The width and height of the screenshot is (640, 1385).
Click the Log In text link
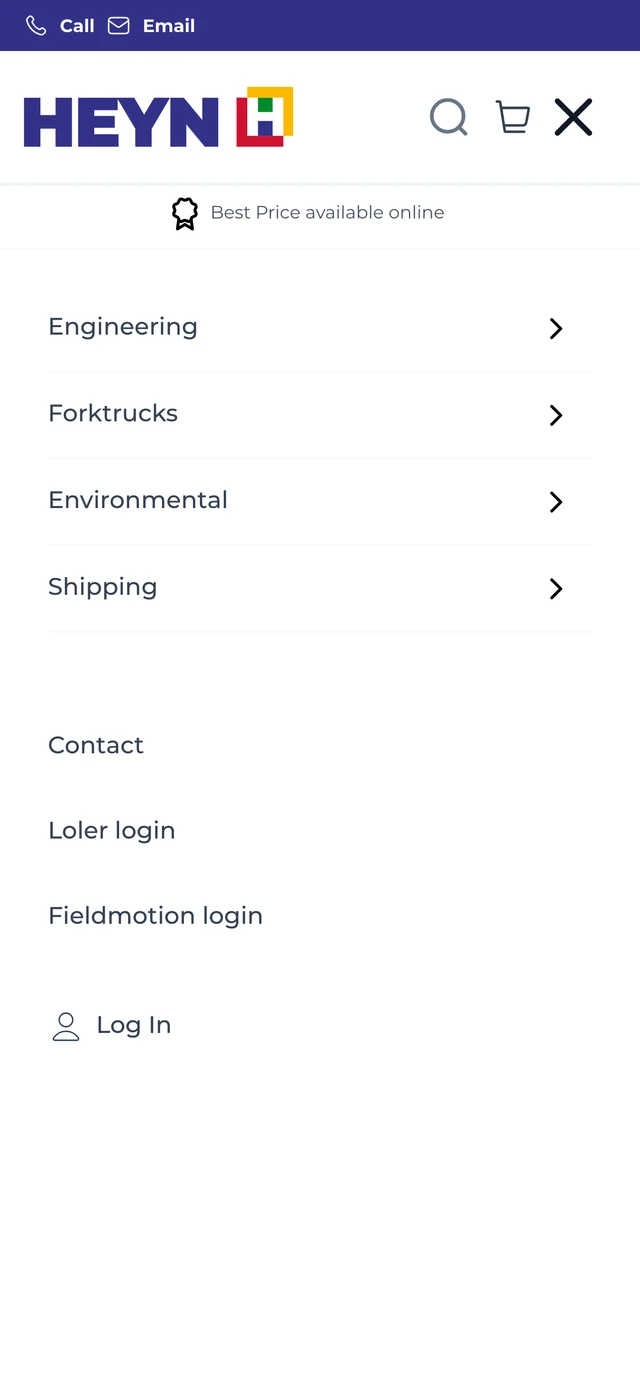[134, 1026]
